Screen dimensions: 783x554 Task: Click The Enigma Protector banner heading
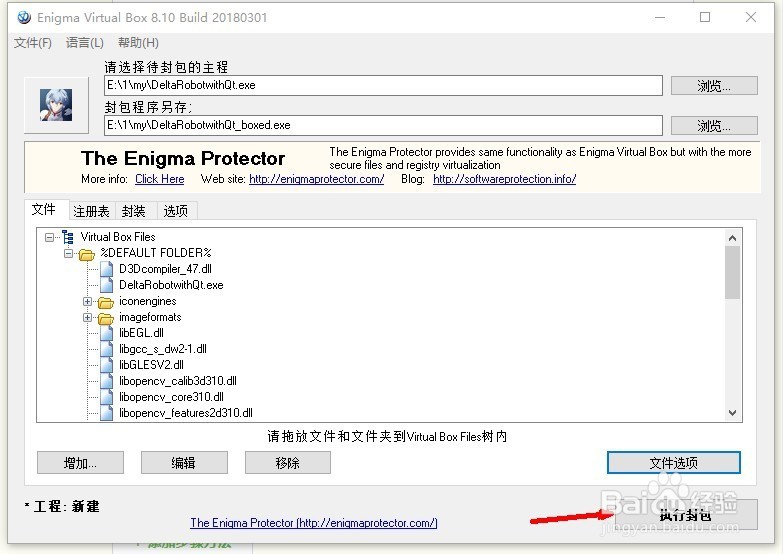183,158
